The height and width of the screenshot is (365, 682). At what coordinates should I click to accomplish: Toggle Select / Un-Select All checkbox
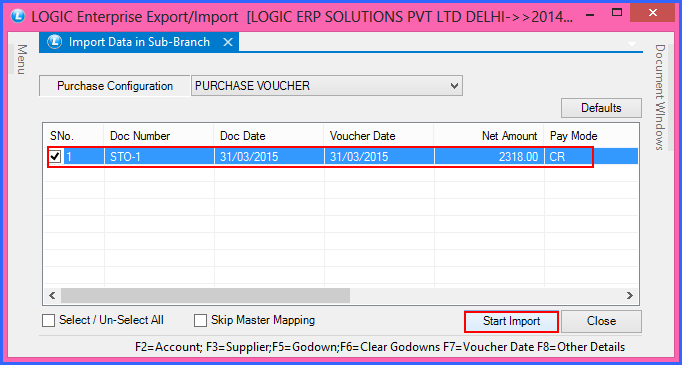(x=49, y=321)
